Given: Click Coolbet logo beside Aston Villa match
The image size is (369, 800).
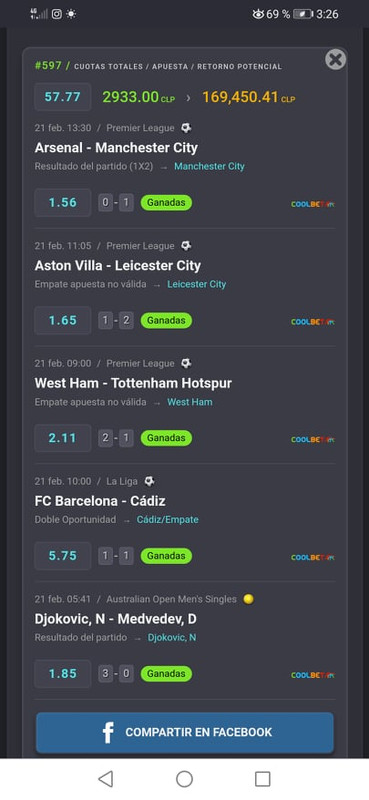Looking at the screenshot, I should click(x=313, y=322).
